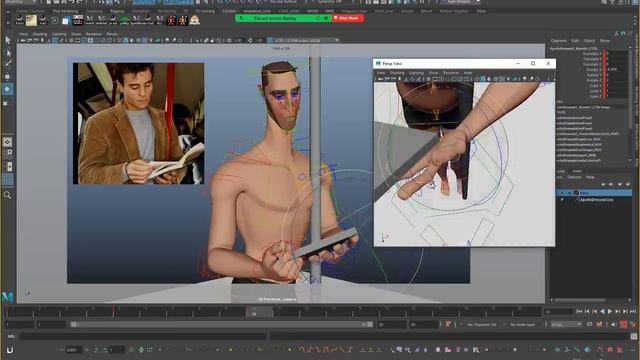Image resolution: width=640 pixels, height=360 pixels.
Task: Toggle highlighted blue shading icon in Persp View toolbar
Action: click(483, 79)
